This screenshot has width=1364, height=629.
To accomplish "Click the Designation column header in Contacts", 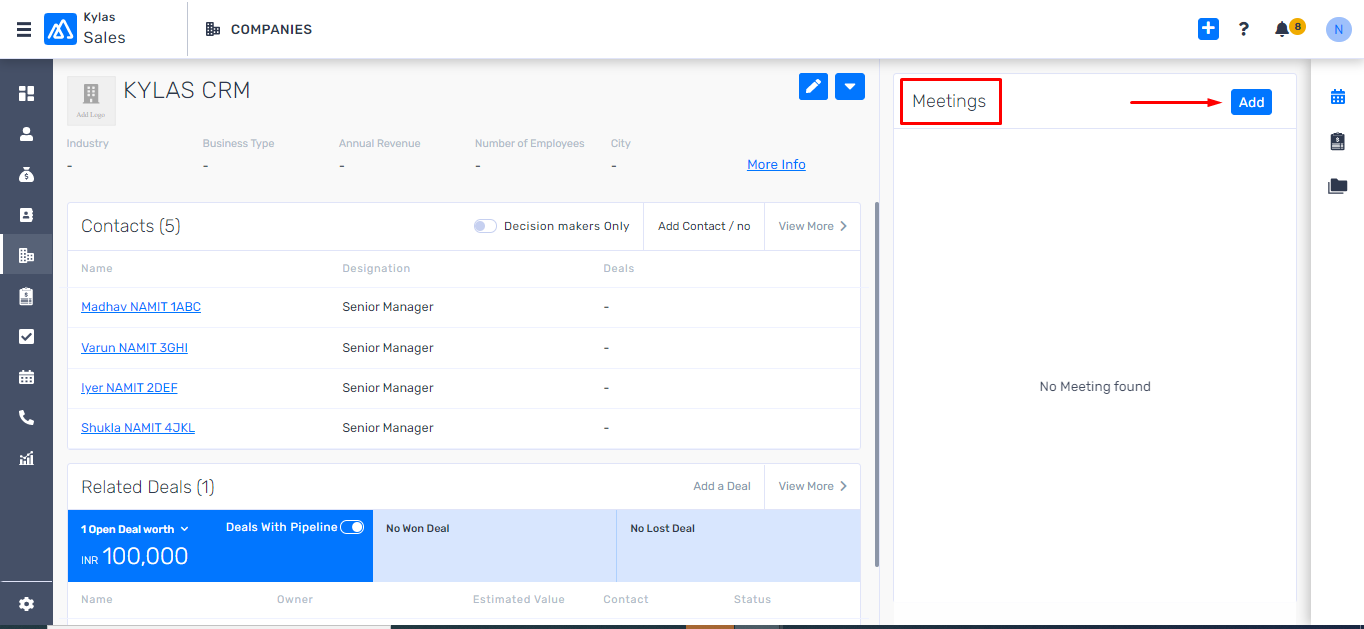I will click(x=376, y=269).
